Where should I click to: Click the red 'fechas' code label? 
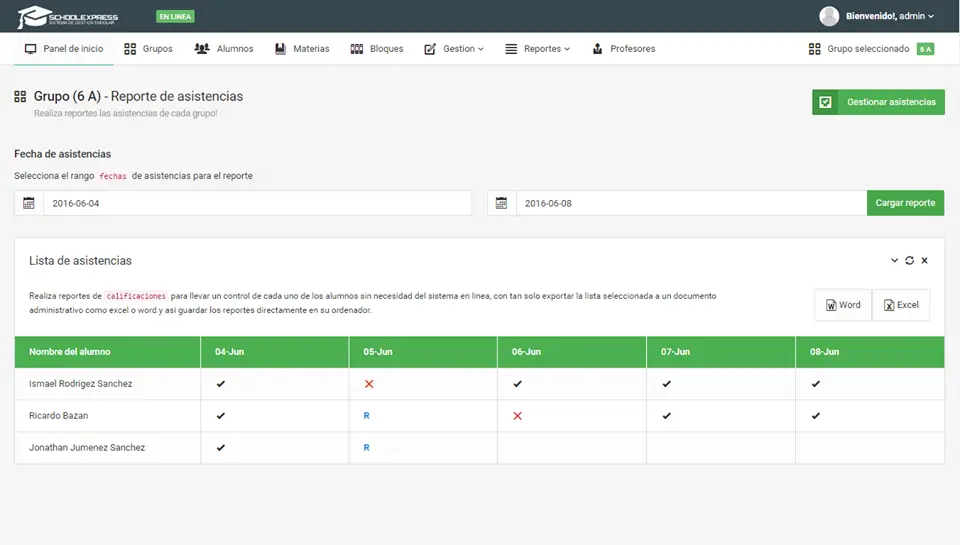point(113,176)
